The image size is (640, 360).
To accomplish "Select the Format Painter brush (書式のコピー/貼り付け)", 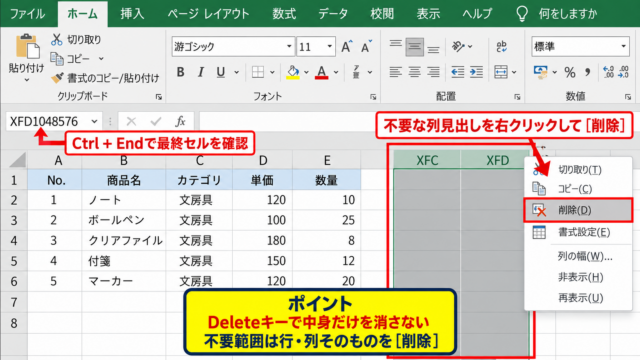I will 58,78.
